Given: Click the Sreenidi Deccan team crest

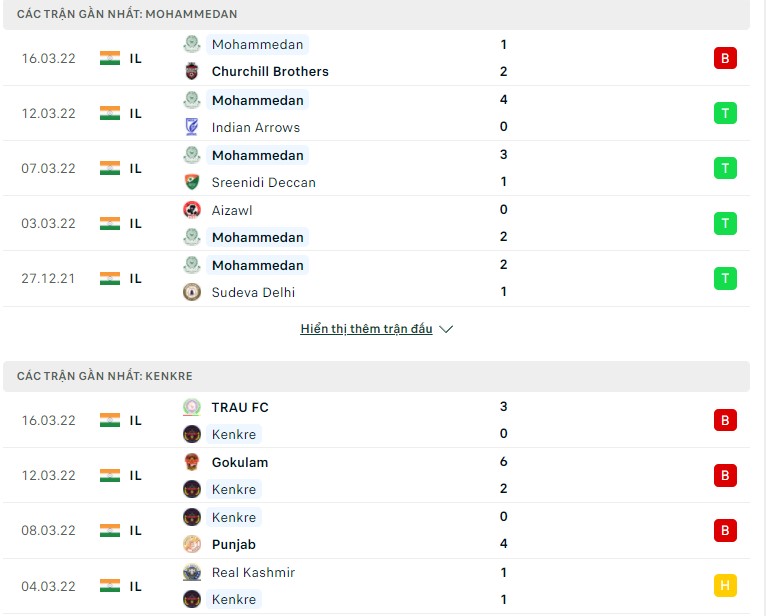Looking at the screenshot, I should 192,182.
